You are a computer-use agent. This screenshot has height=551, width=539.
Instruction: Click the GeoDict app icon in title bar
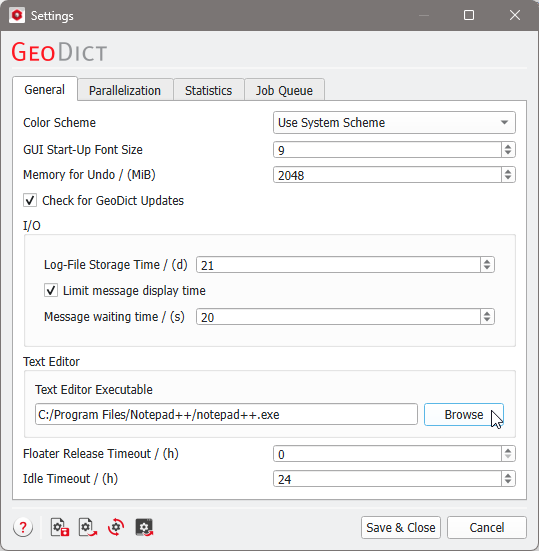click(17, 15)
